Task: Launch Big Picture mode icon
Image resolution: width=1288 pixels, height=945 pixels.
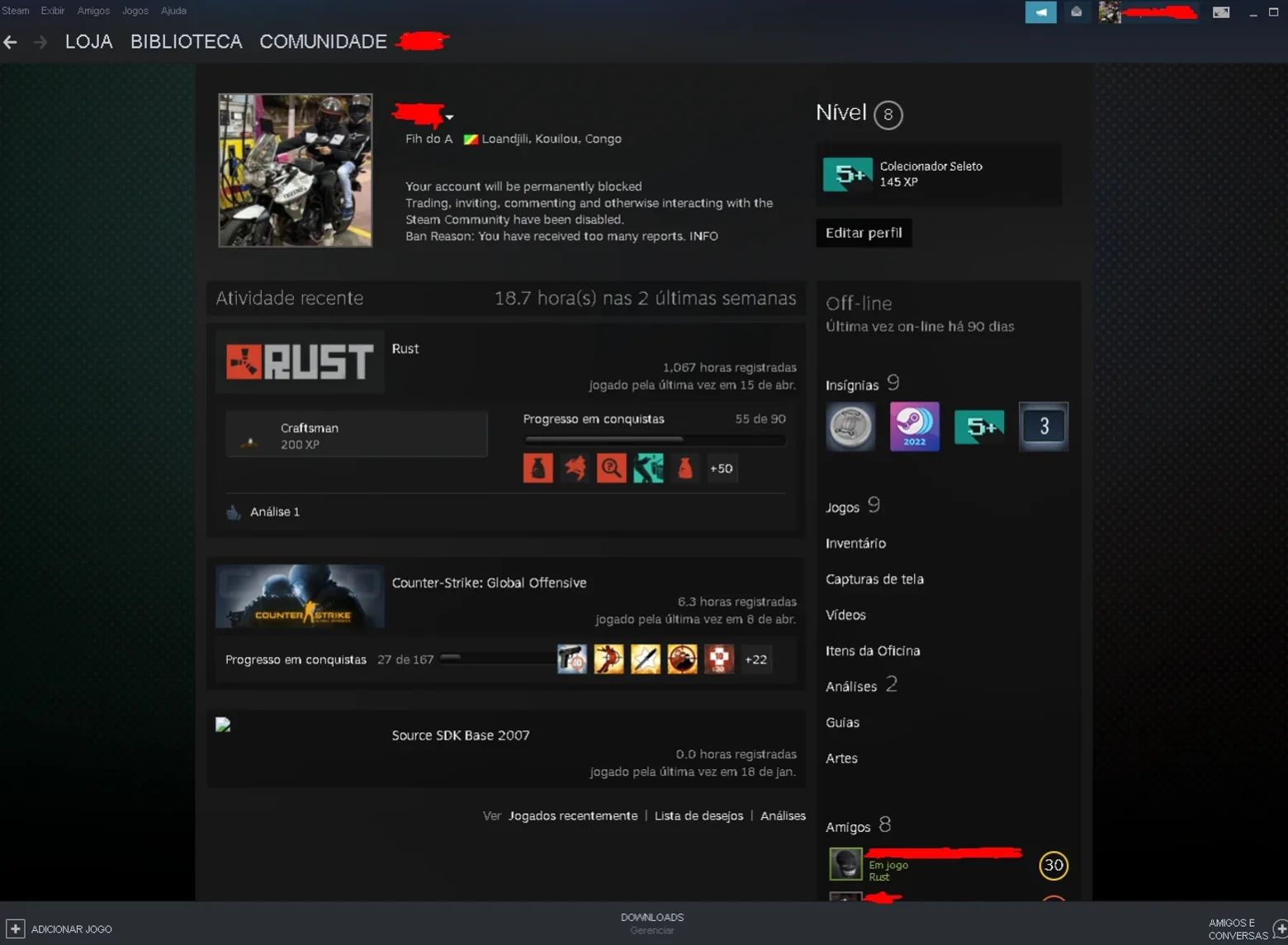Action: coord(1221,12)
